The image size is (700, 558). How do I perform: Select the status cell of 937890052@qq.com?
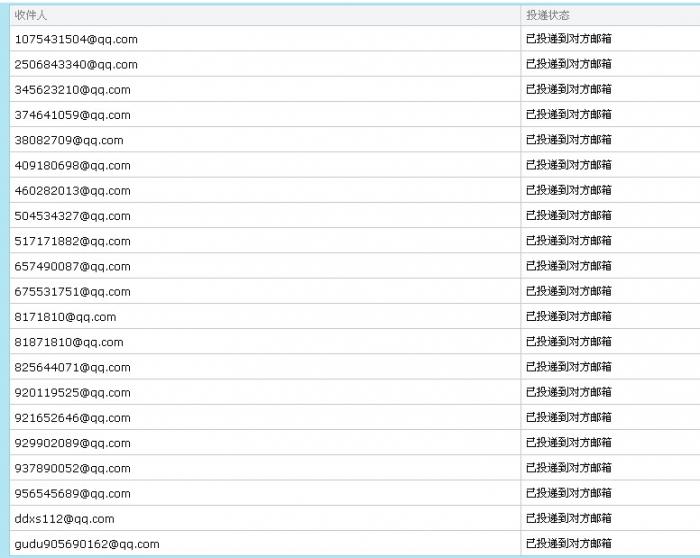pos(569,468)
